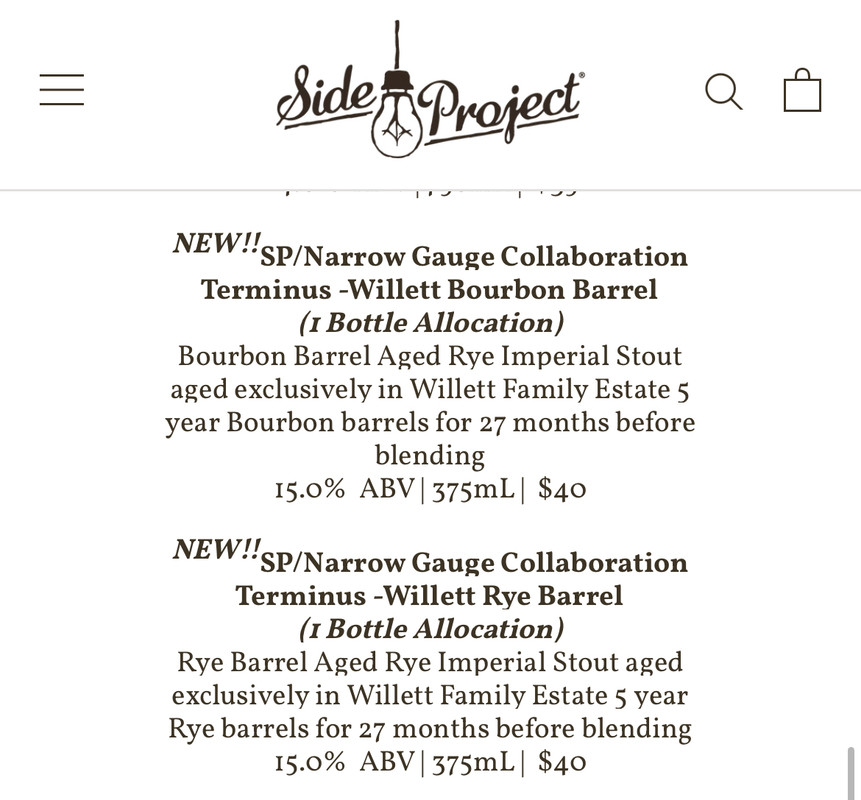Click Bourbon Barrel's 1 Bottle Allocation note

tap(431, 323)
